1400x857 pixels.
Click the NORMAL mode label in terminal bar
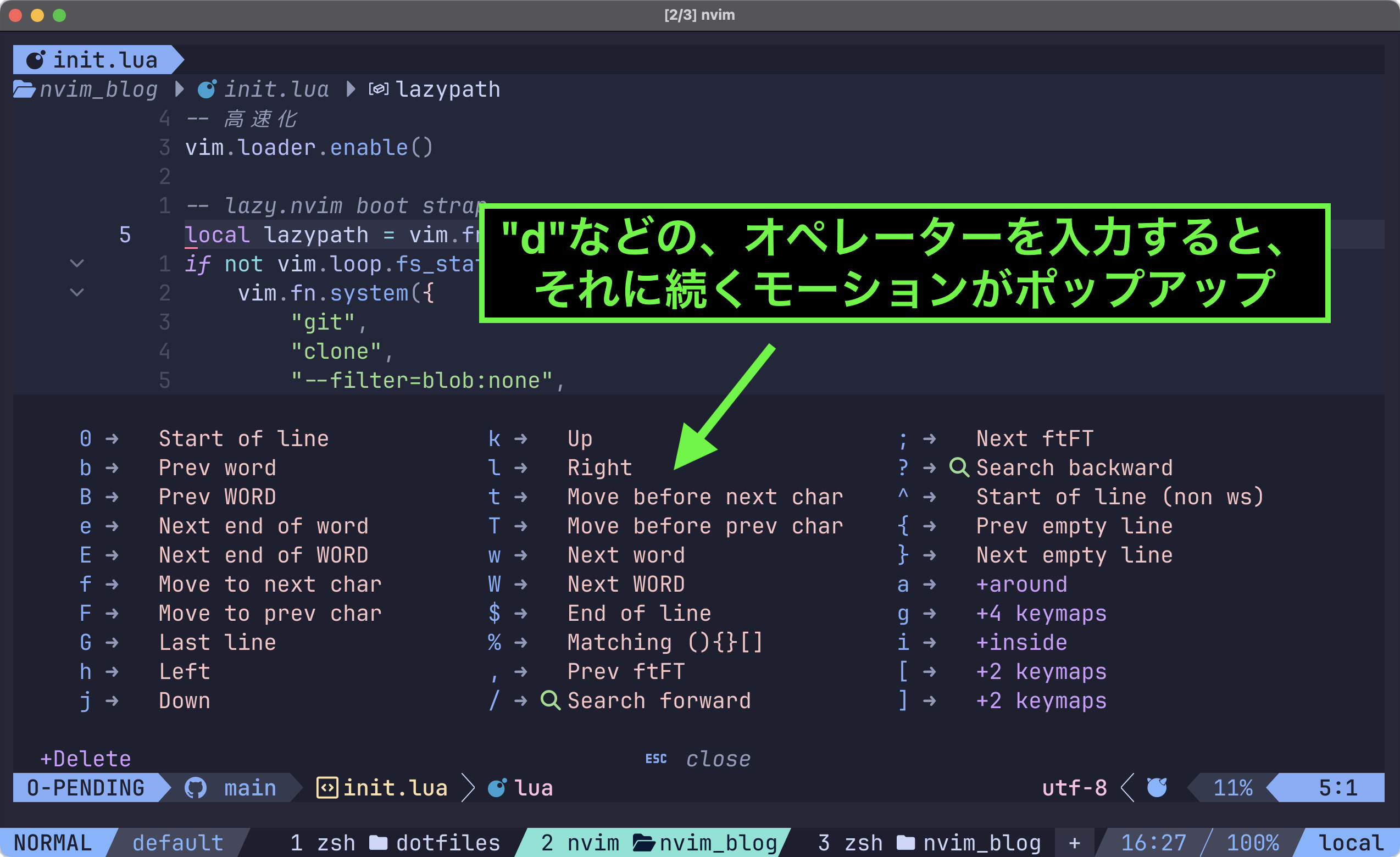click(53, 843)
